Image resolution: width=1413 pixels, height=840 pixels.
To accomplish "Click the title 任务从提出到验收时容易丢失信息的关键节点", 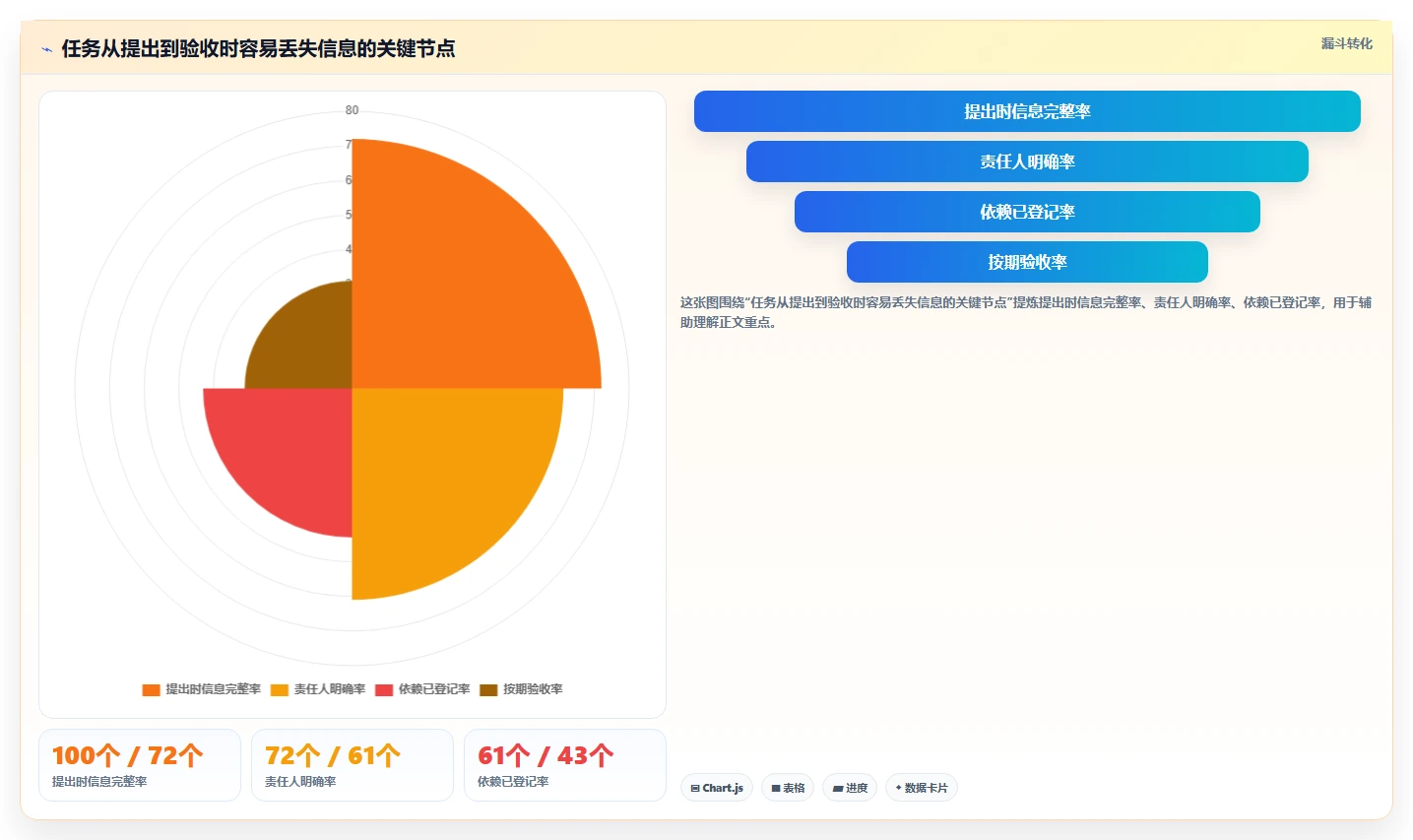I will (258, 48).
